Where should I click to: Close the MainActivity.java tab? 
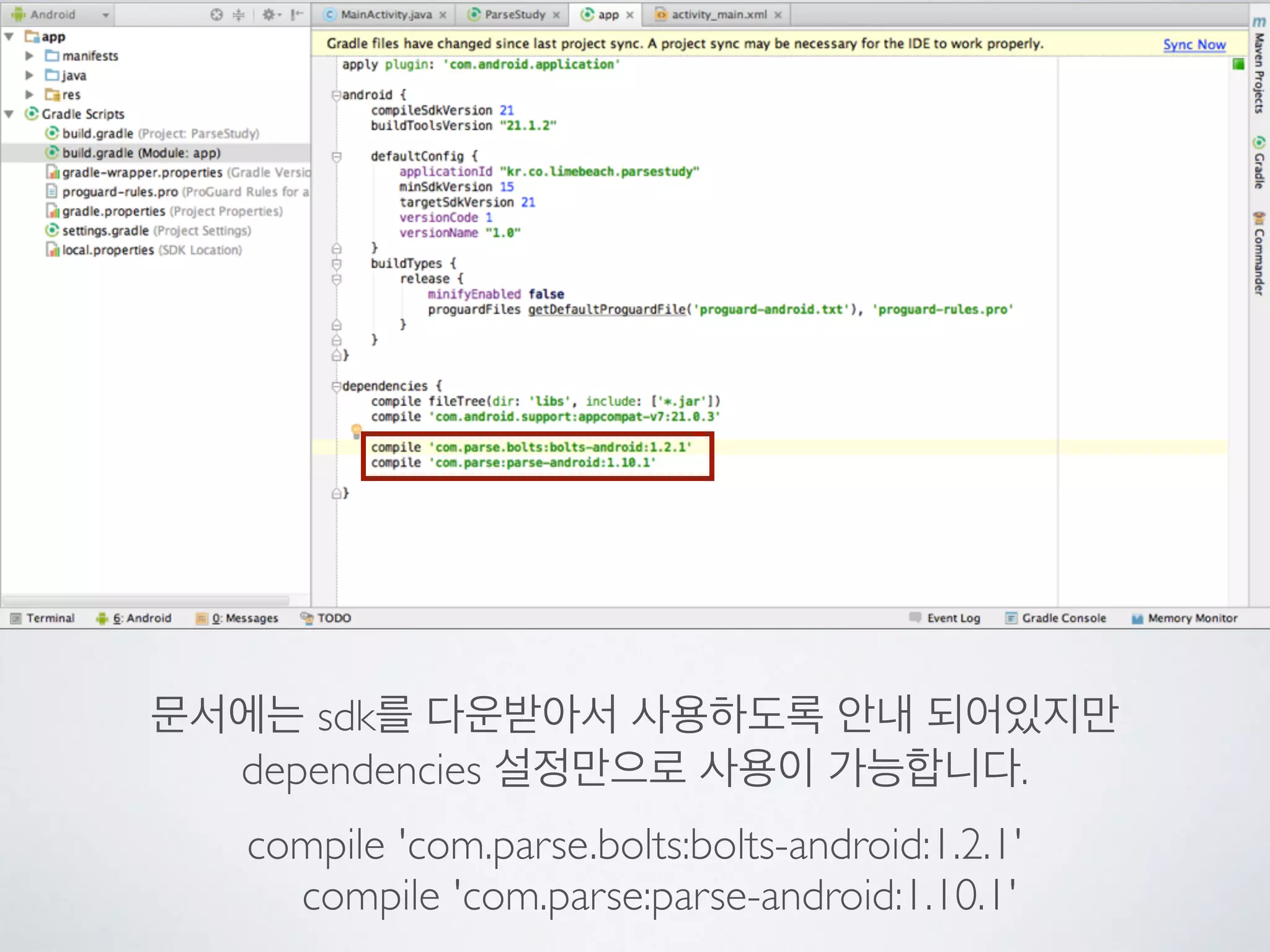[443, 15]
